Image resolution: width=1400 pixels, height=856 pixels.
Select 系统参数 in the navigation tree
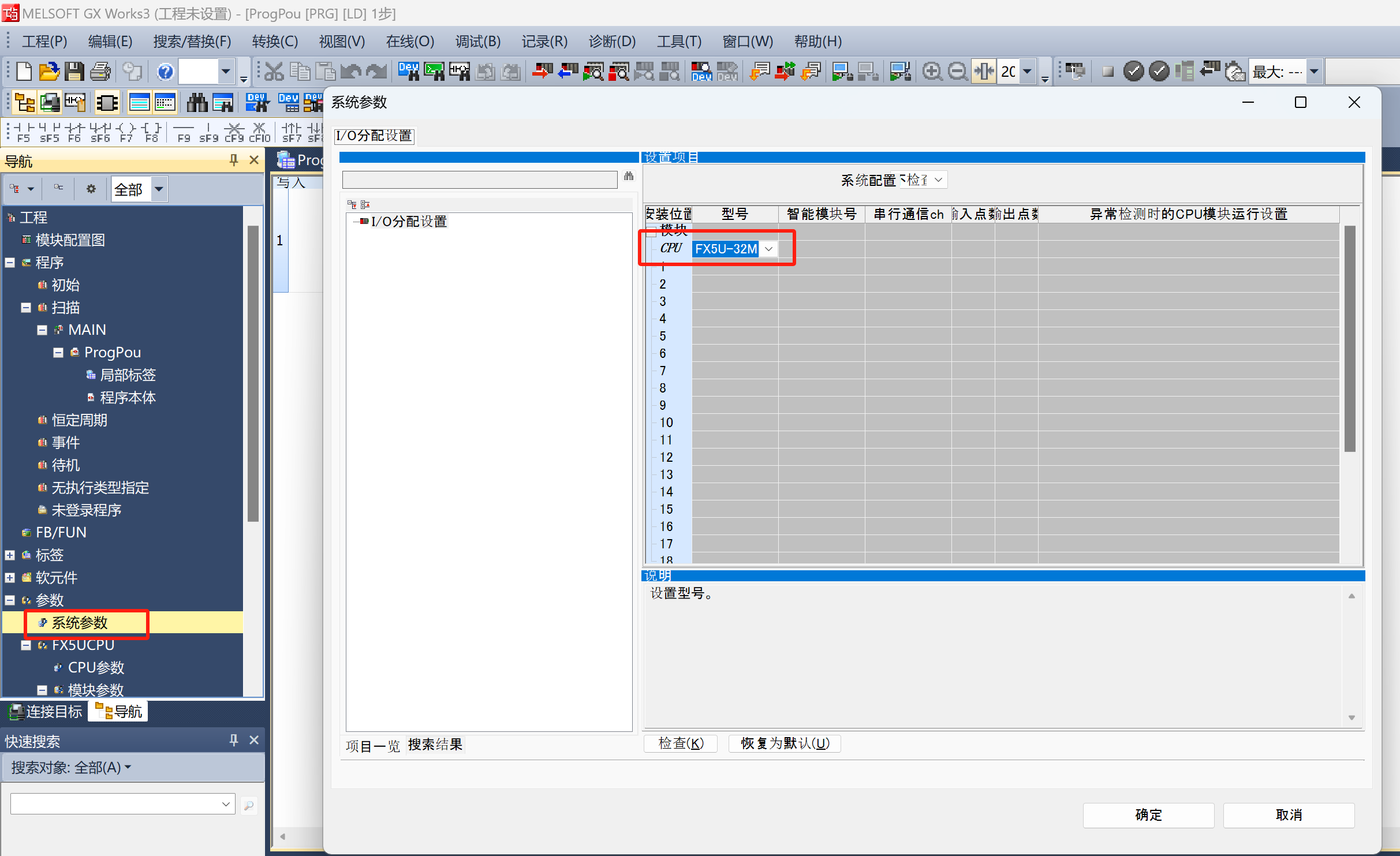(x=80, y=623)
